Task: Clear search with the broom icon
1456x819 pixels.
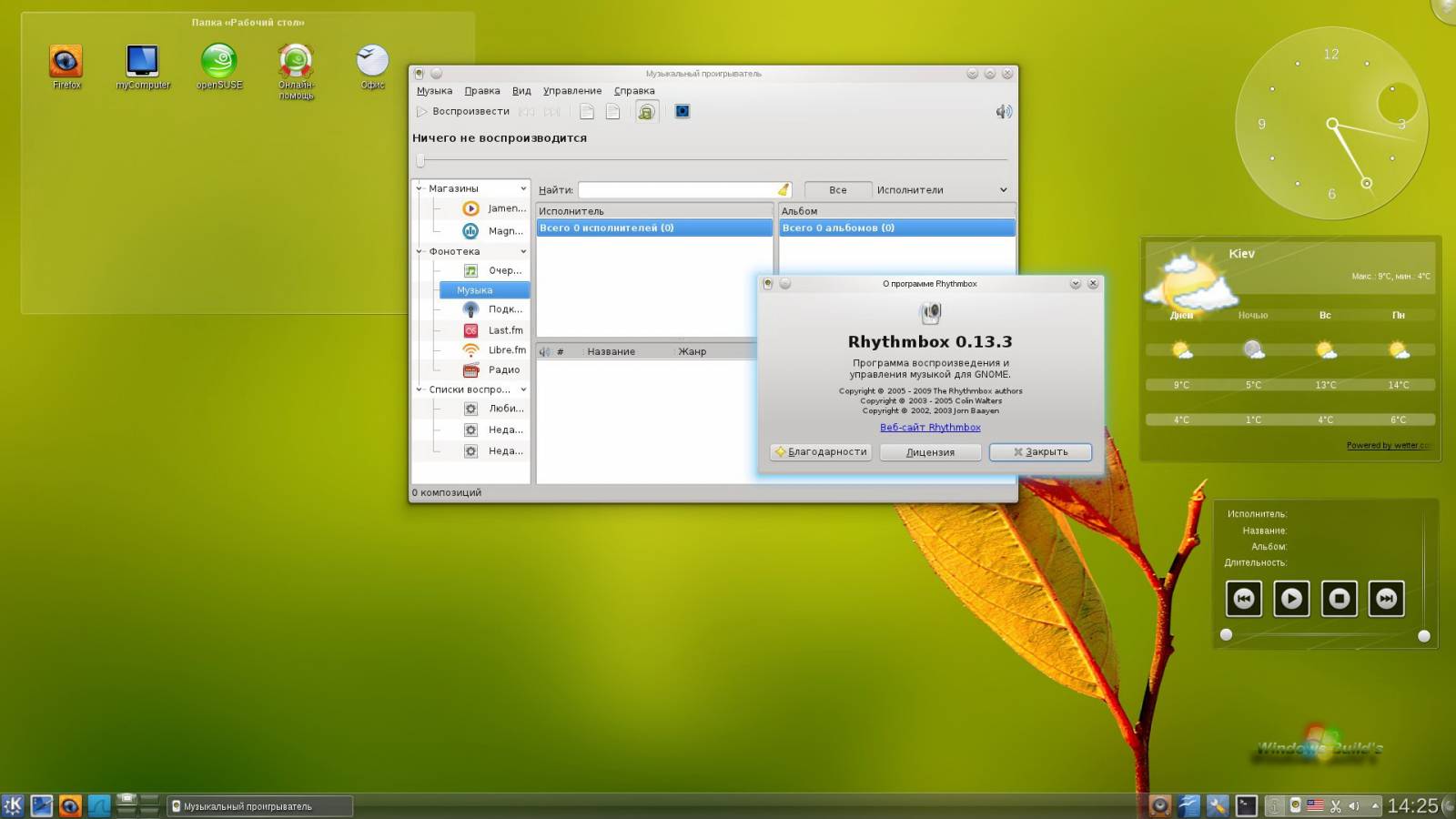Action: pos(783,189)
